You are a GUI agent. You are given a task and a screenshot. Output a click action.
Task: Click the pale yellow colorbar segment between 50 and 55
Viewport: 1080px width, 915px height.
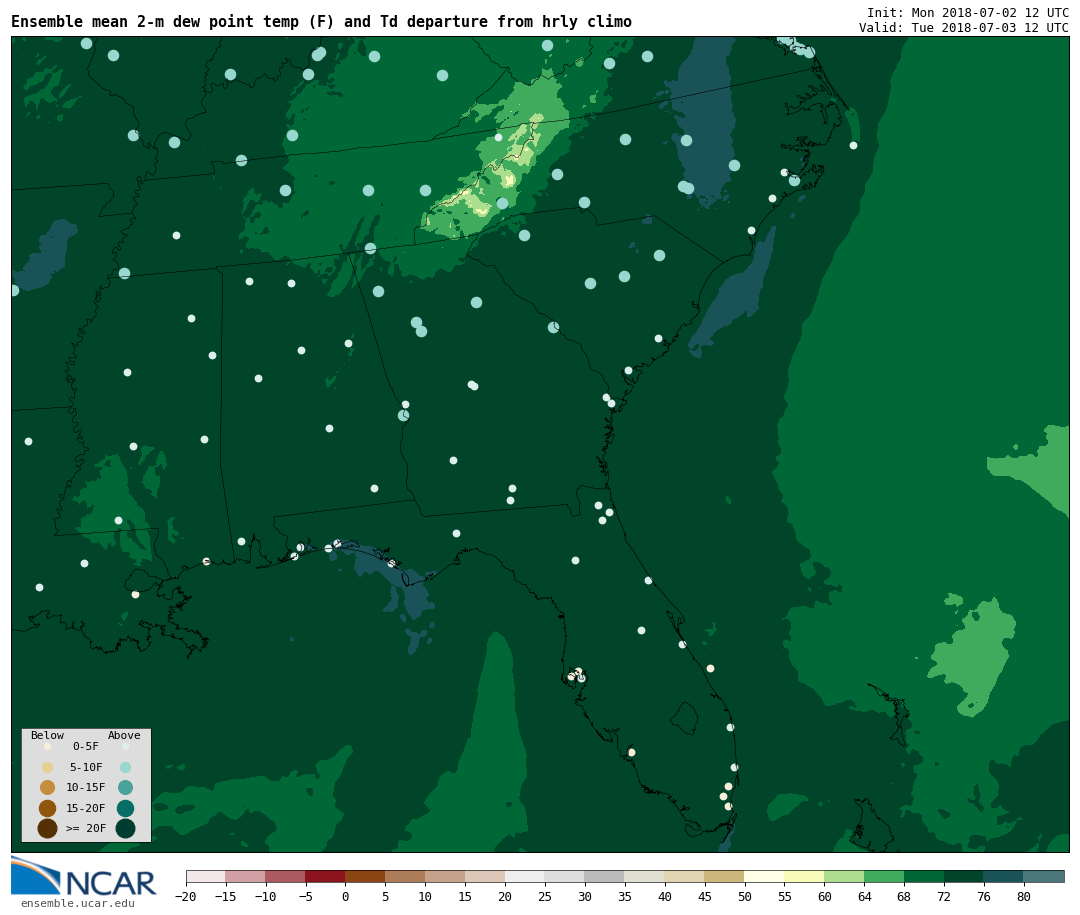click(x=765, y=876)
